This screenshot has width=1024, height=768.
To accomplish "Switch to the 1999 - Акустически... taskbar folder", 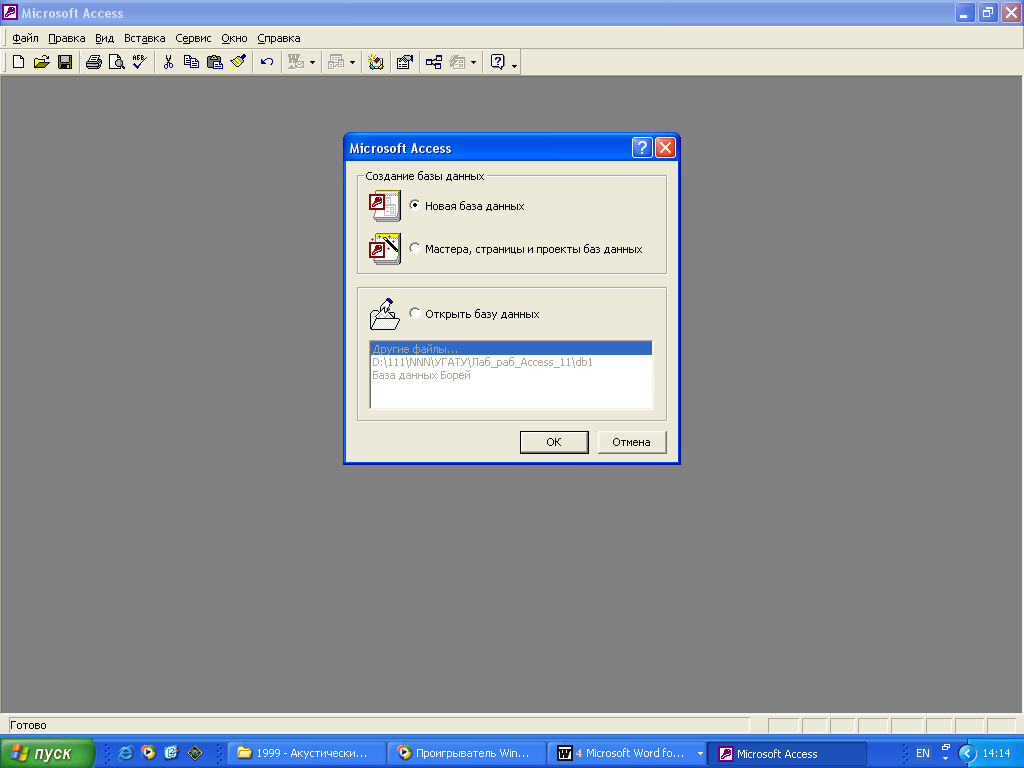I will [x=305, y=753].
